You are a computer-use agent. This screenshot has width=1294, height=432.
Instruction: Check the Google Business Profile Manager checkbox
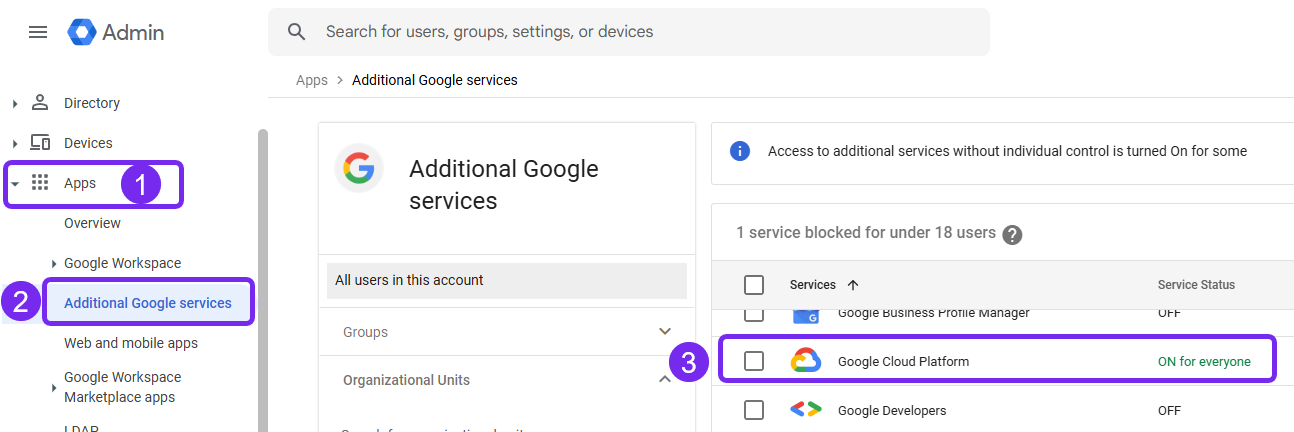pos(754,314)
